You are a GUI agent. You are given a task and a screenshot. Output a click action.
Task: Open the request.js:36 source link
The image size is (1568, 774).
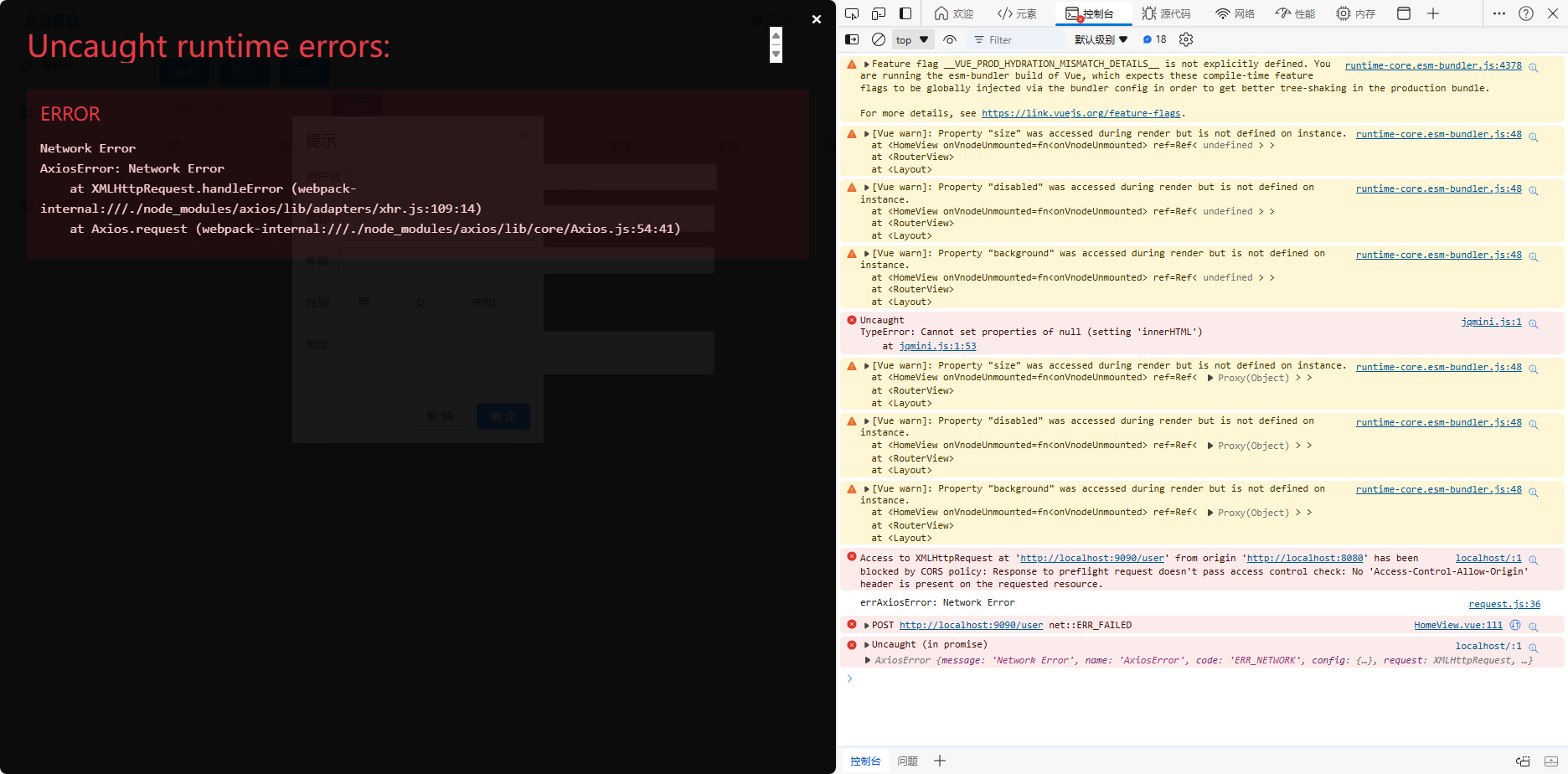(x=1504, y=604)
